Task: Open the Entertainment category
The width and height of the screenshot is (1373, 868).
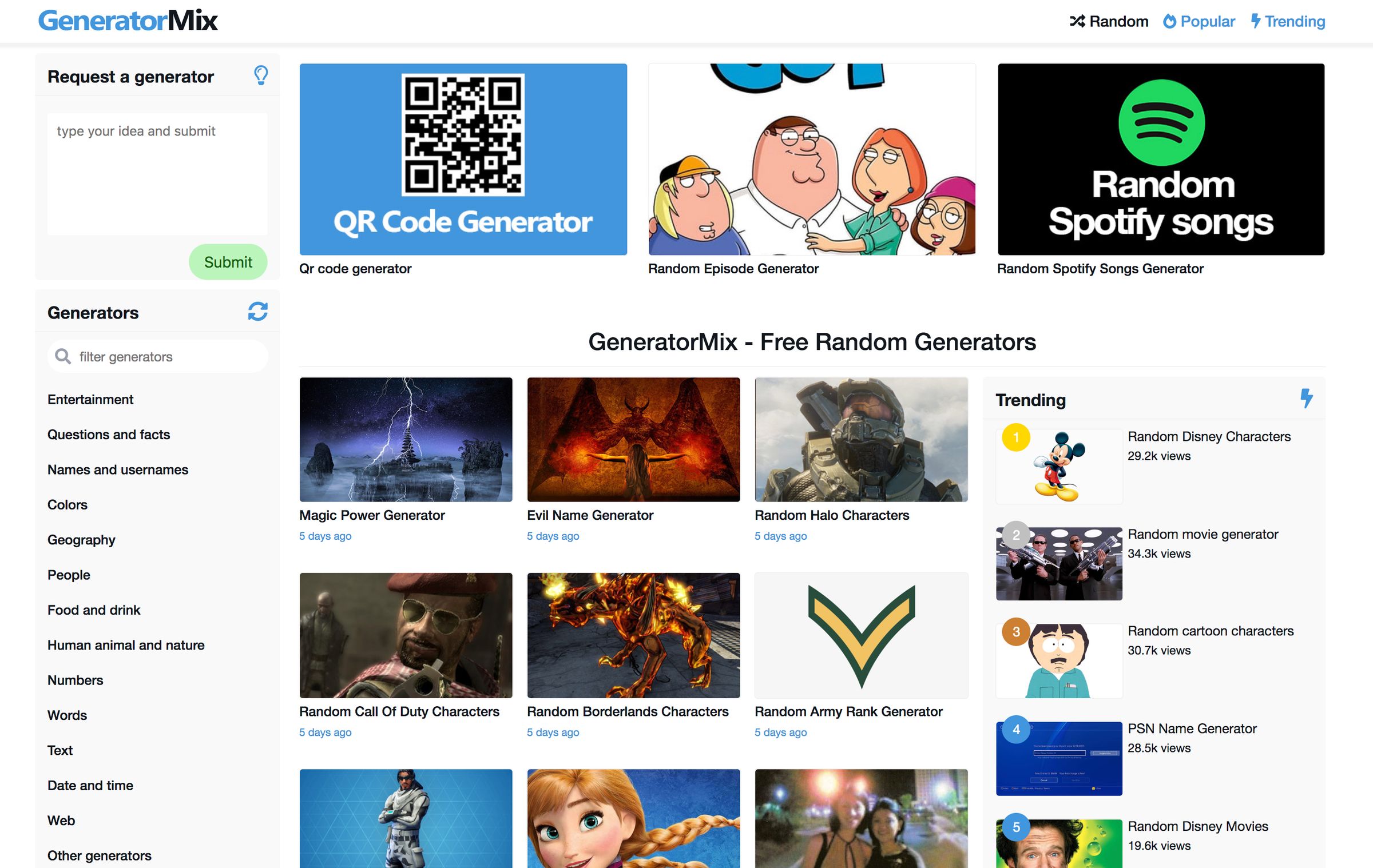Action: pyautogui.click(x=90, y=399)
